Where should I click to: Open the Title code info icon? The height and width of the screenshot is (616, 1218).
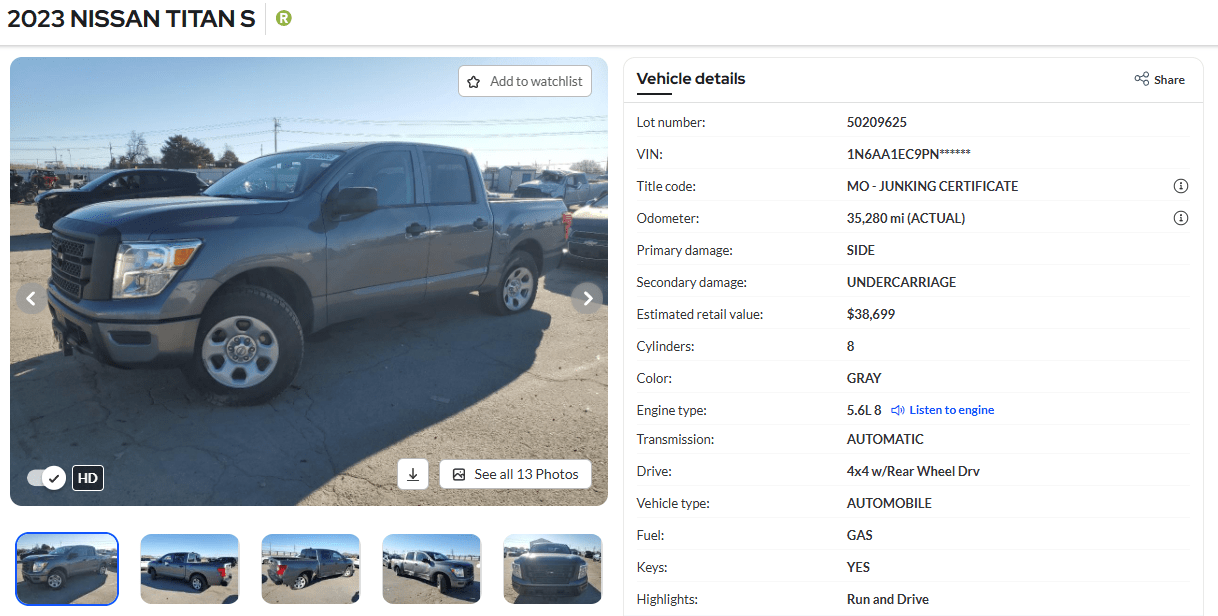click(1180, 186)
